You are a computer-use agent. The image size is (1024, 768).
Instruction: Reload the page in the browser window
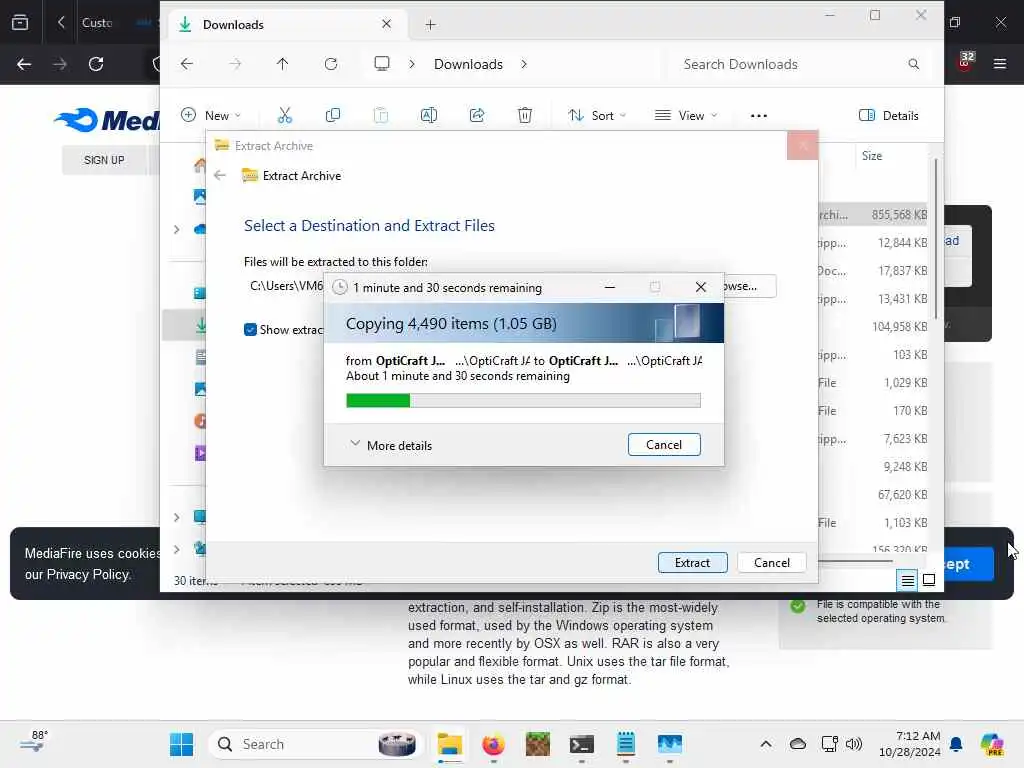tap(96, 64)
